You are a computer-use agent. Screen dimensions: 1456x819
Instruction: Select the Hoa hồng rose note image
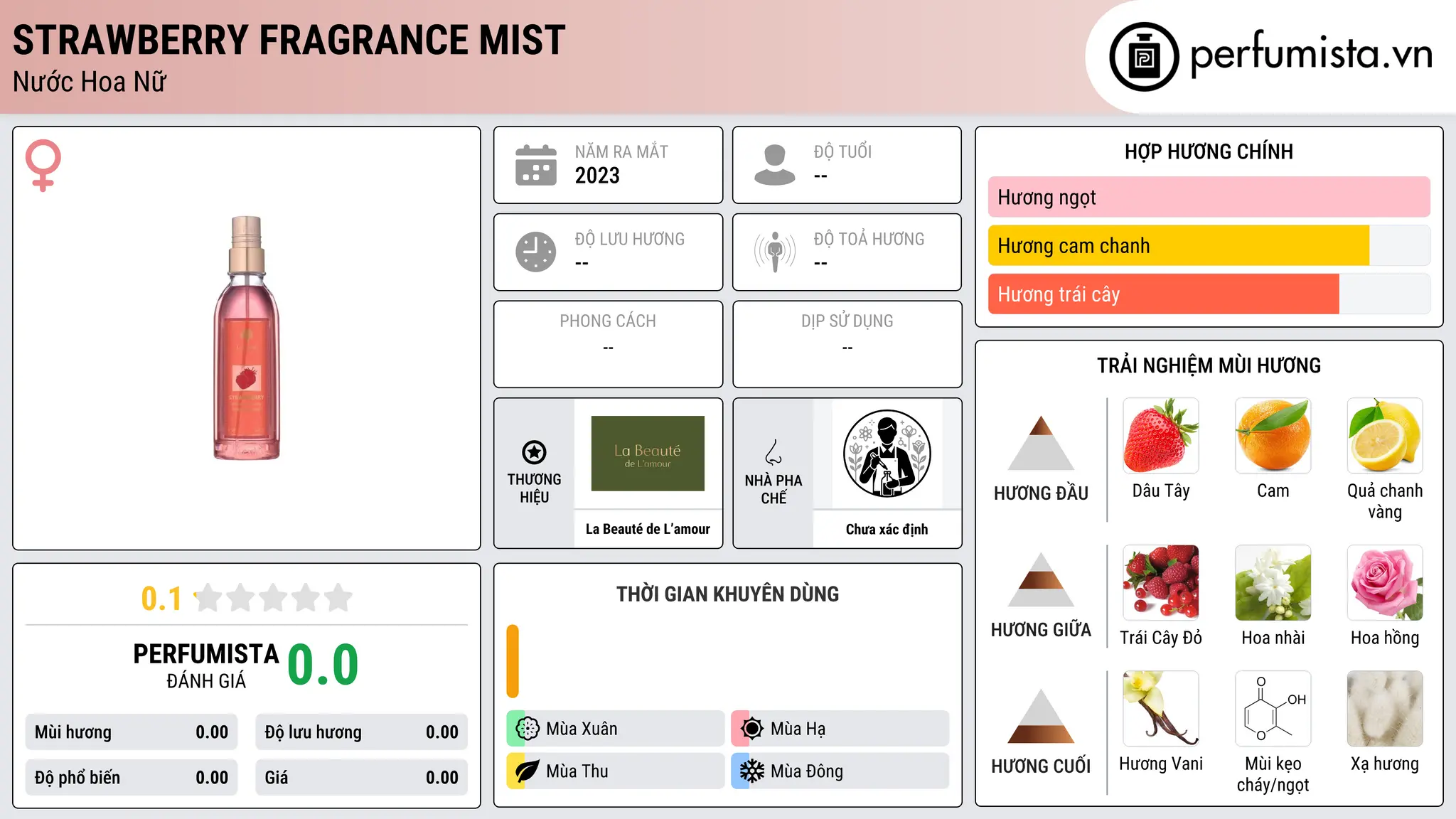coord(1385,583)
